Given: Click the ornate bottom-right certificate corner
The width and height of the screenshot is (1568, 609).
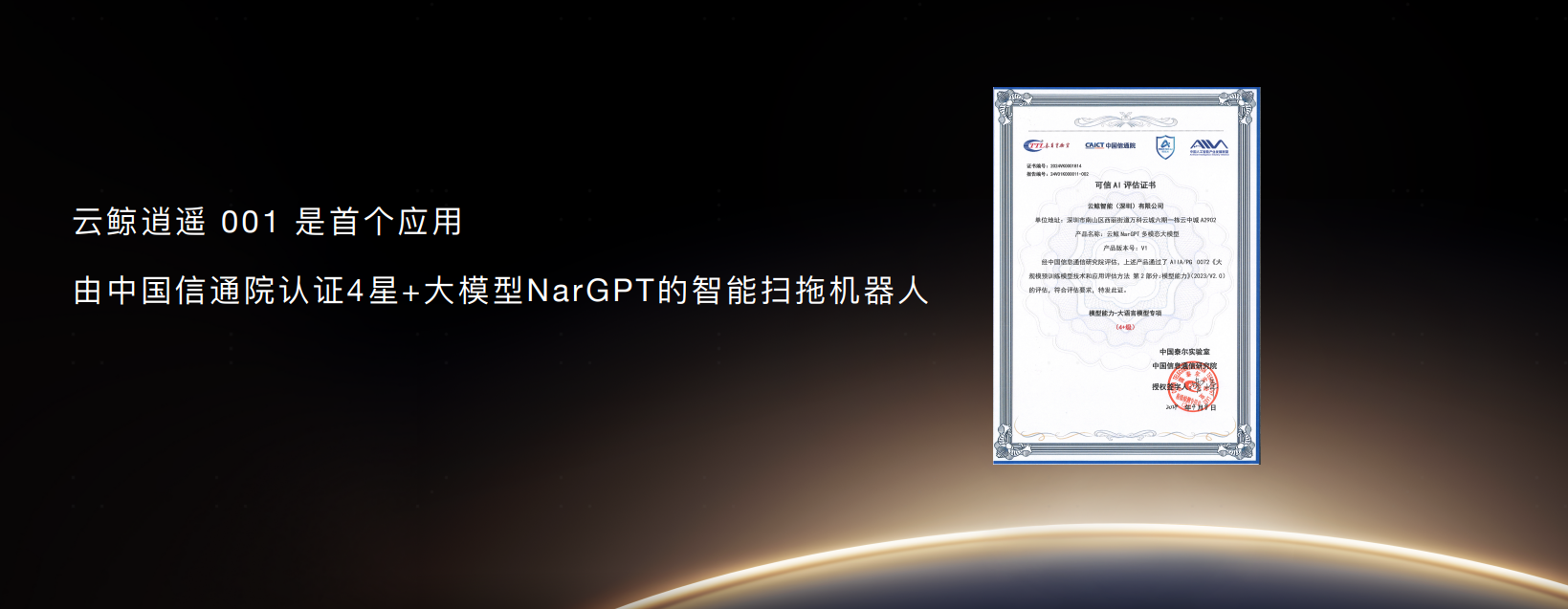Looking at the screenshot, I should [1245, 447].
